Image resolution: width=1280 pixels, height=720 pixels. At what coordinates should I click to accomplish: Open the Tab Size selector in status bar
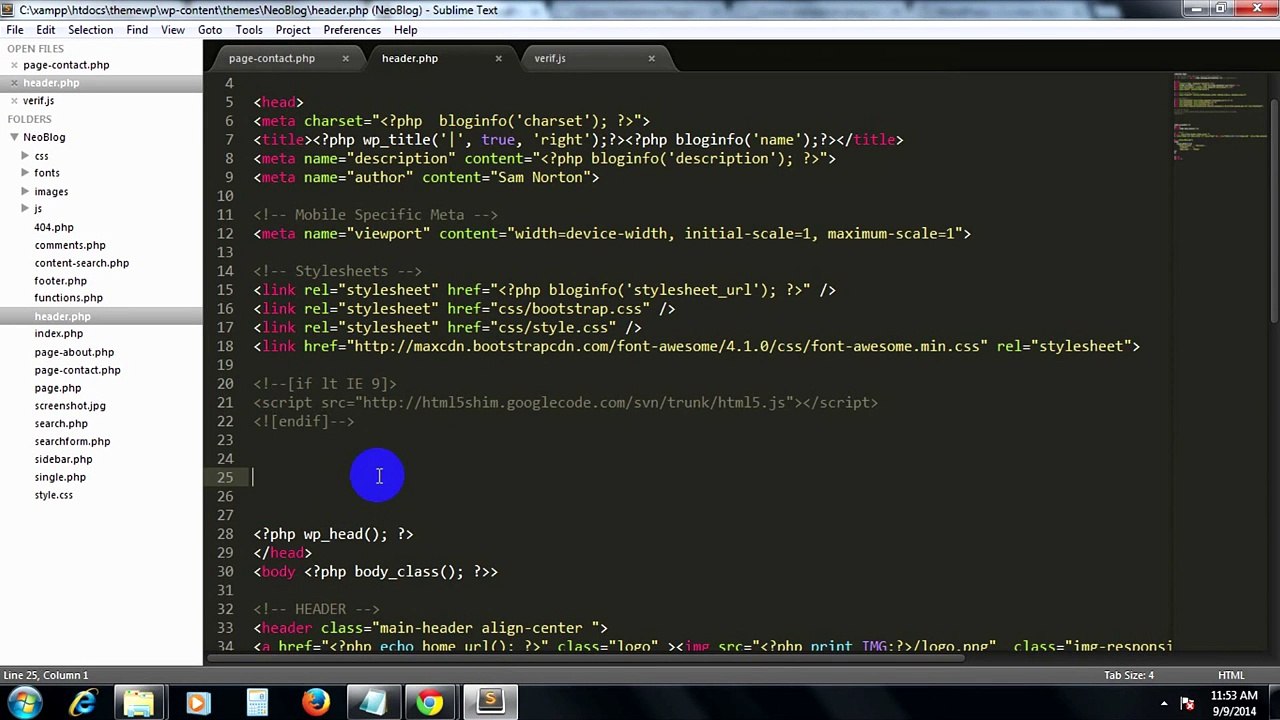point(1129,675)
